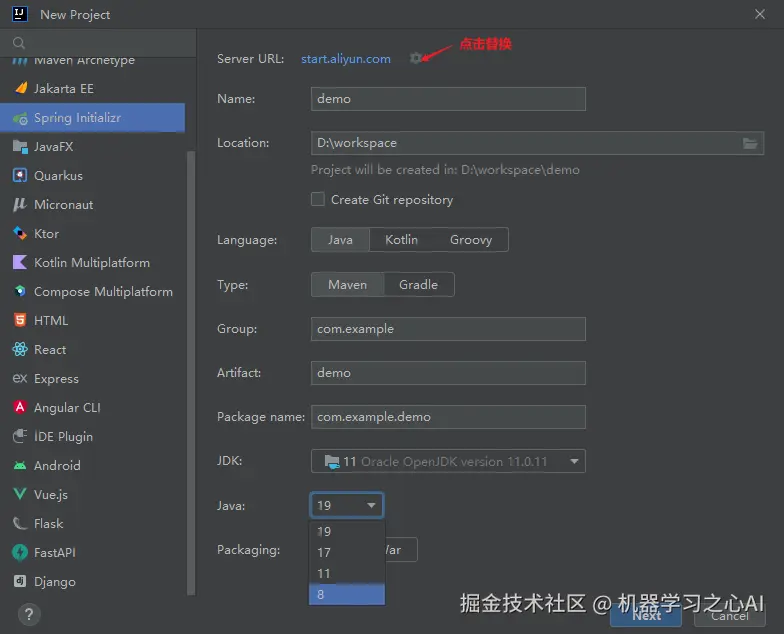784x634 pixels.
Task: Click the project Name field
Action: point(448,99)
